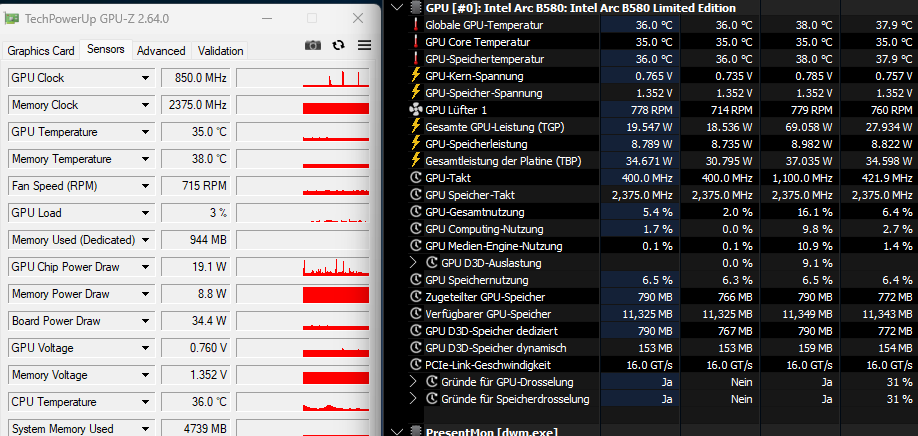
Task: Open the GPU Chip Power Draw dropdown
Action: pos(145,267)
